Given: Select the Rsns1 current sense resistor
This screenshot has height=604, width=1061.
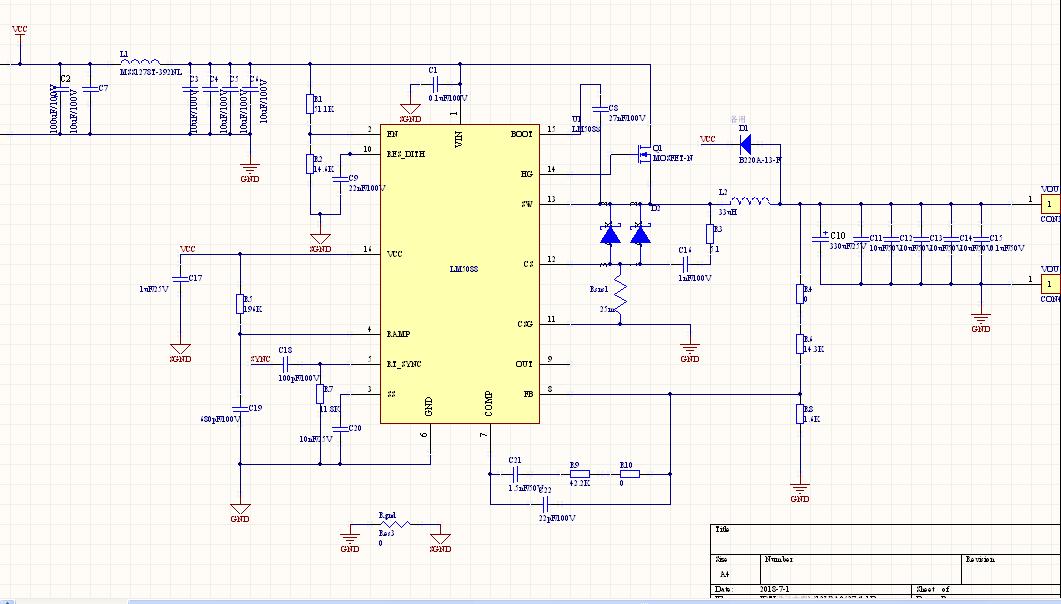Looking at the screenshot, I should coord(620,294).
